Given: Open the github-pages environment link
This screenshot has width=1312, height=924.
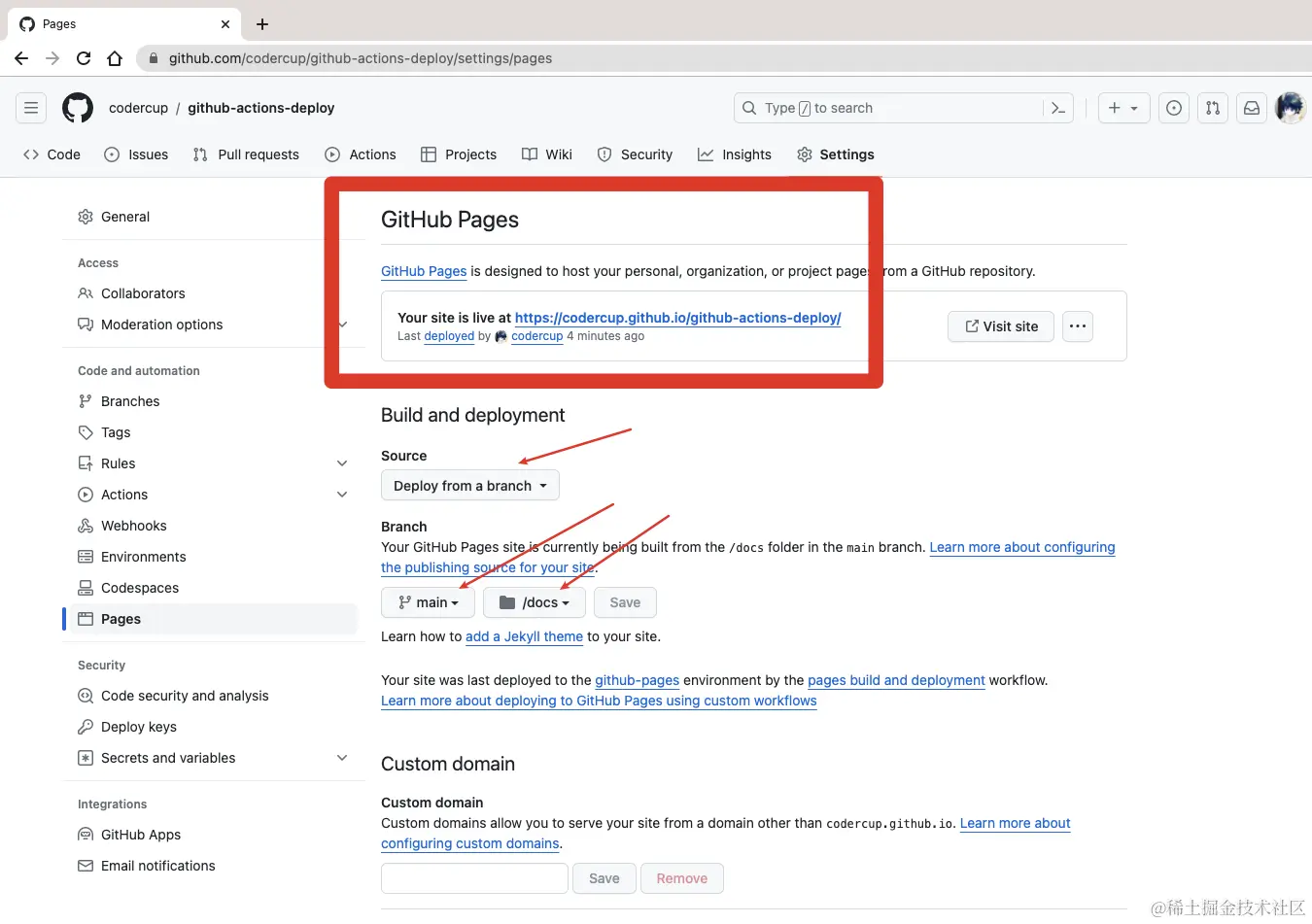Looking at the screenshot, I should [638, 680].
